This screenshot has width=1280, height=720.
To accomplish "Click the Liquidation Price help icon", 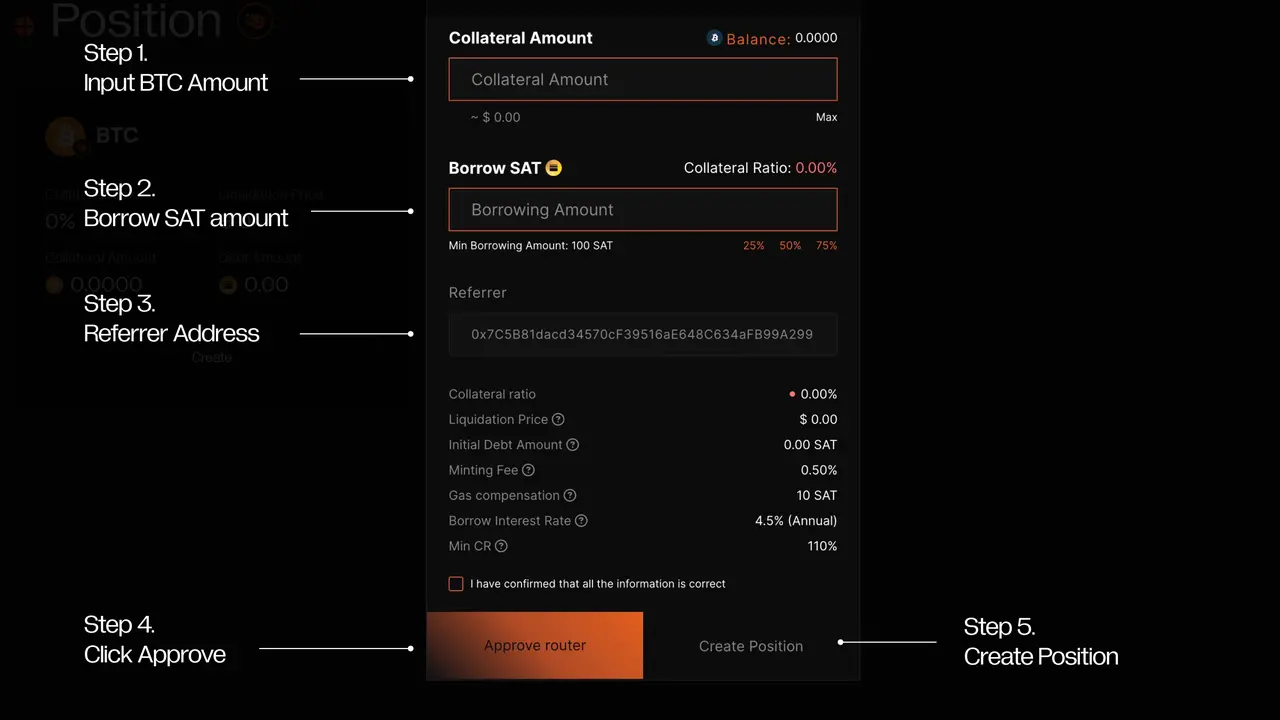I will click(x=558, y=420).
